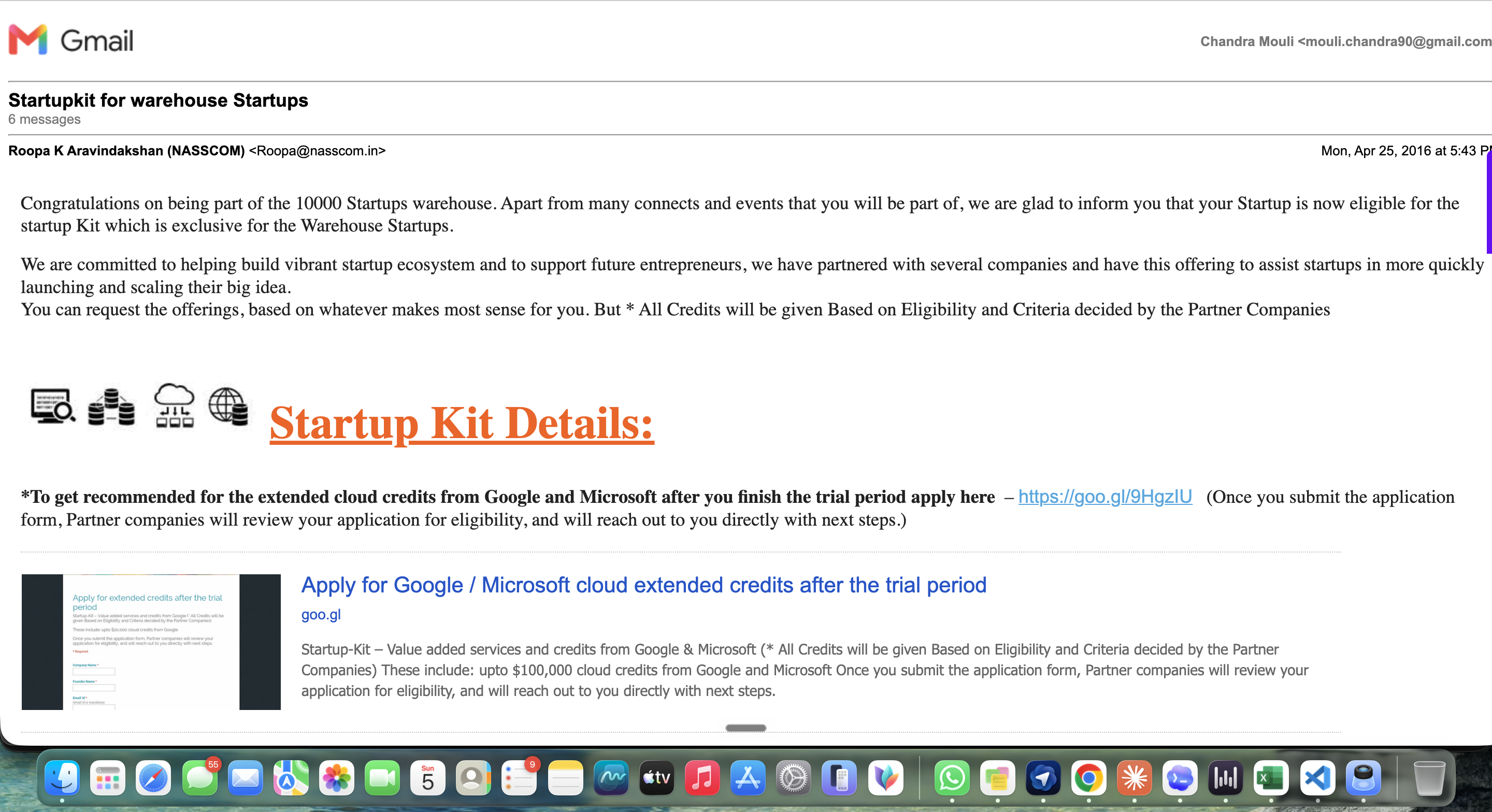Click the globe database icon in email body
This screenshot has width=1492, height=812.
228,406
